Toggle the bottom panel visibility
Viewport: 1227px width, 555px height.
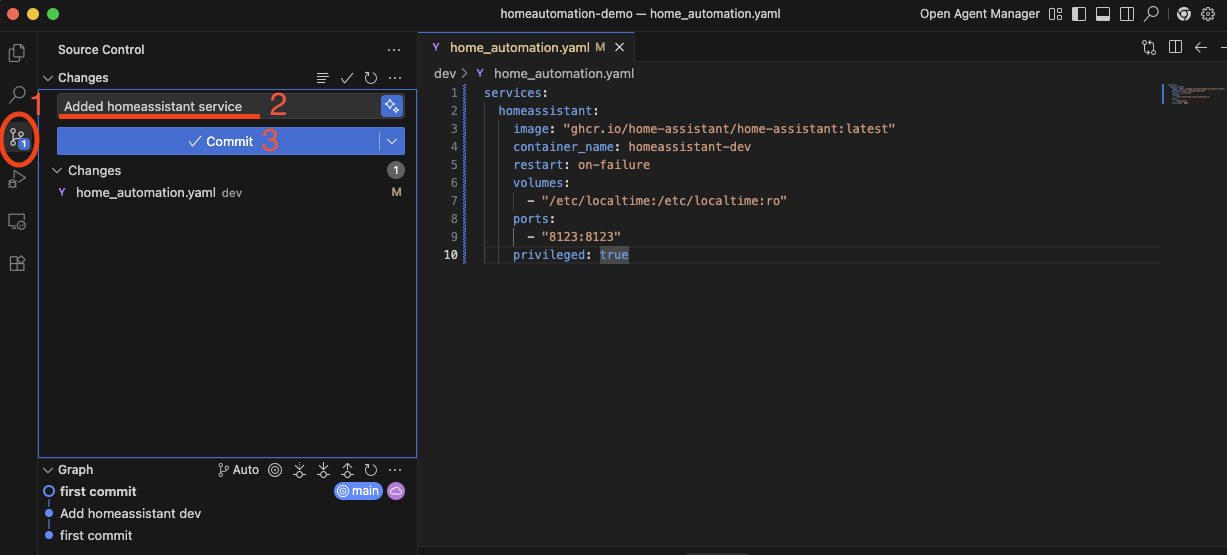click(x=1104, y=14)
